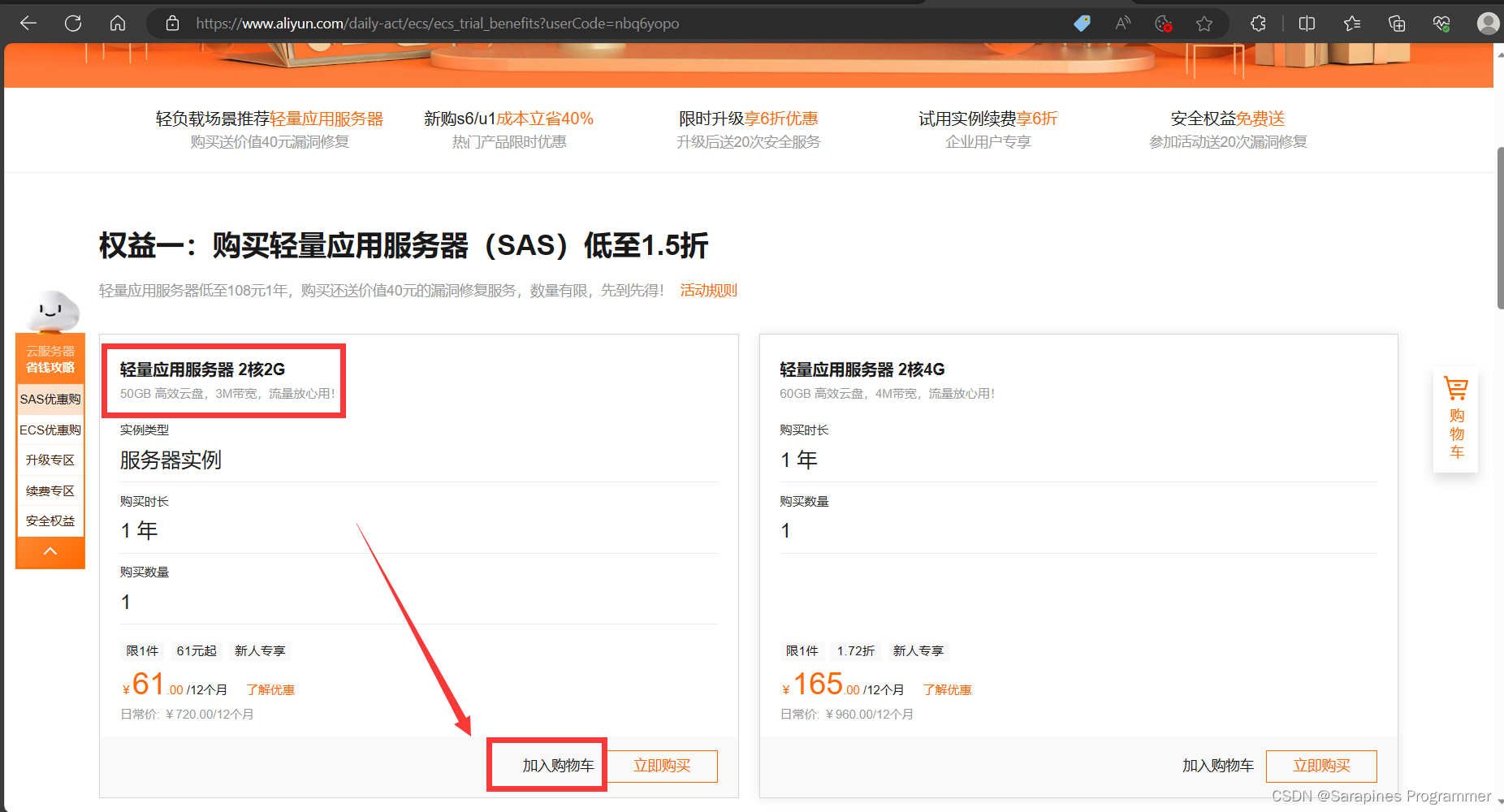The image size is (1504, 812).
Task: Click the cloud mascot assistant icon
Action: (52, 310)
